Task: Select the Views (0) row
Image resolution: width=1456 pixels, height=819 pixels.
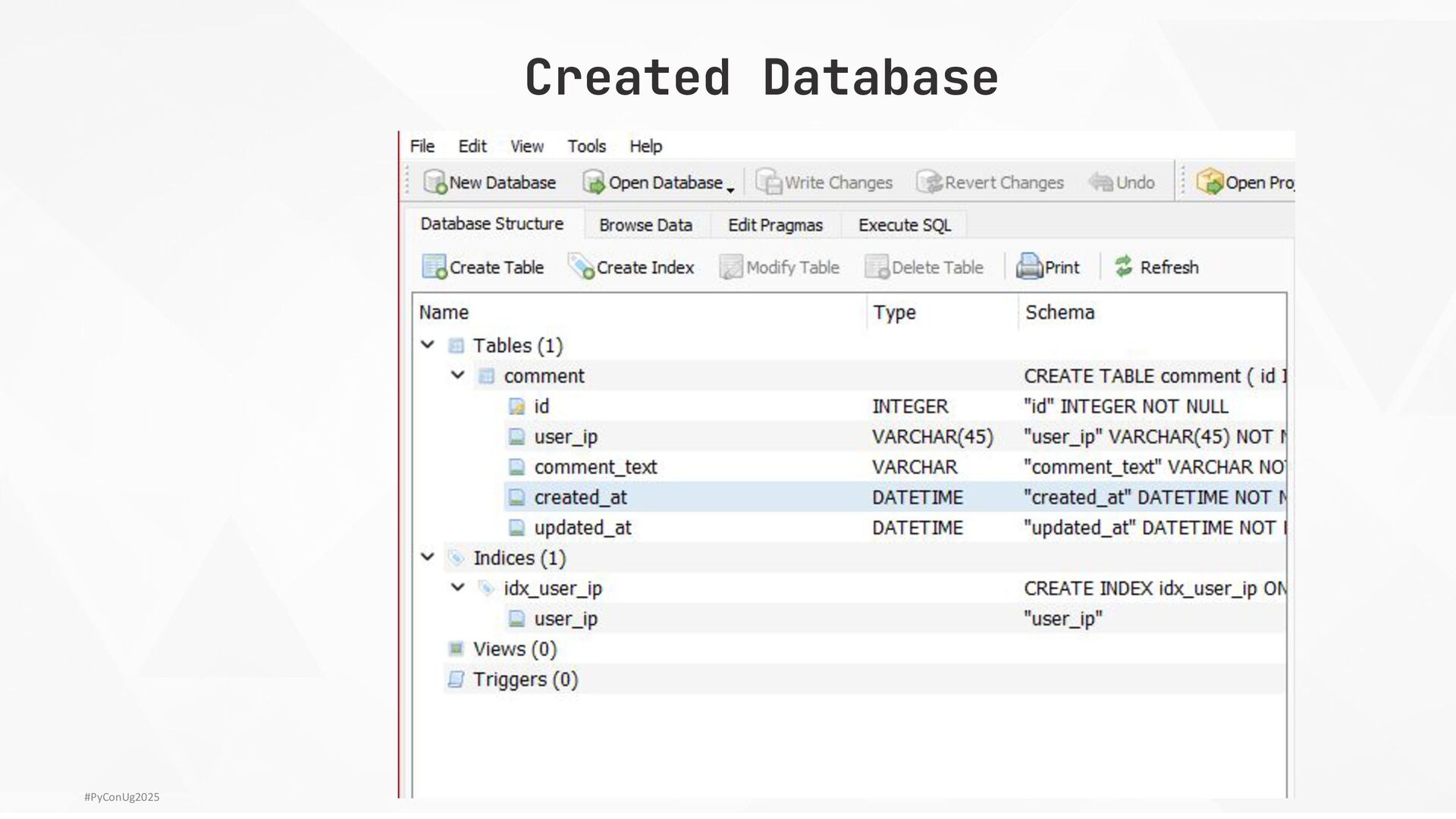Action: [849, 648]
